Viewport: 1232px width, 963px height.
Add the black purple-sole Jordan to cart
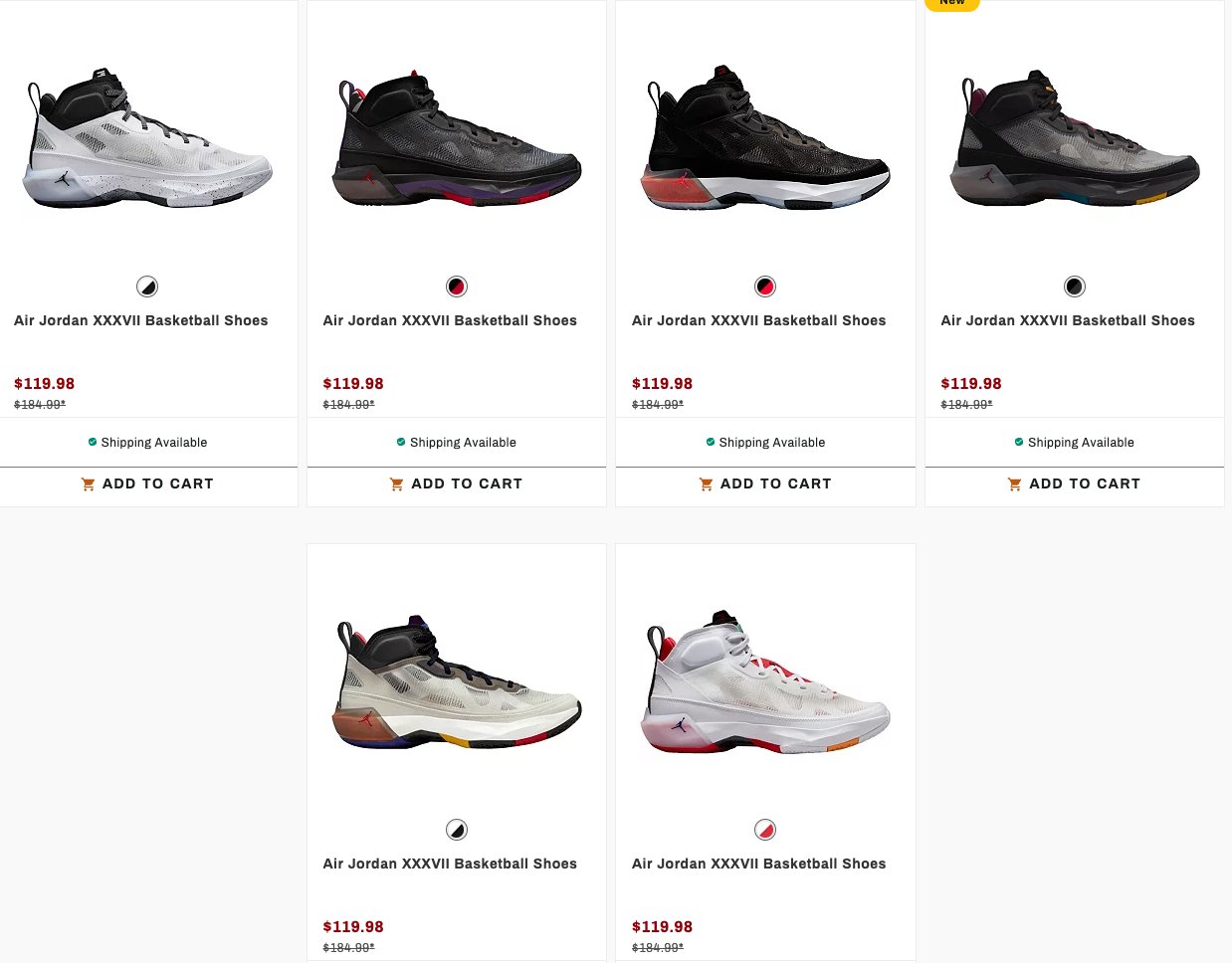coord(457,484)
